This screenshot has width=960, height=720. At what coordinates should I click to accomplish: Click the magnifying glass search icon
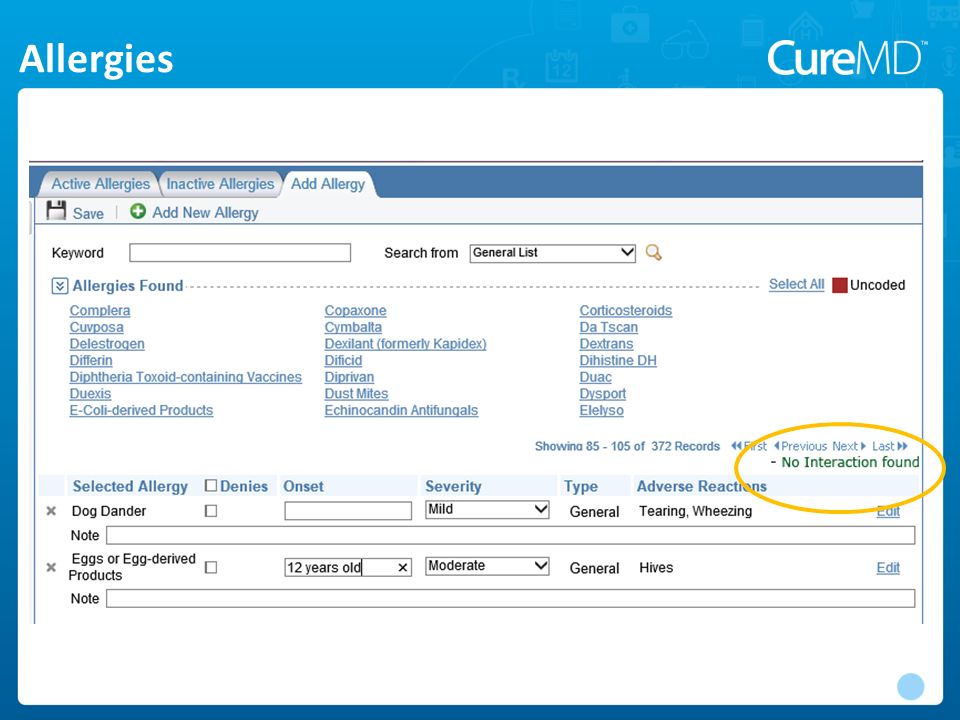[653, 252]
